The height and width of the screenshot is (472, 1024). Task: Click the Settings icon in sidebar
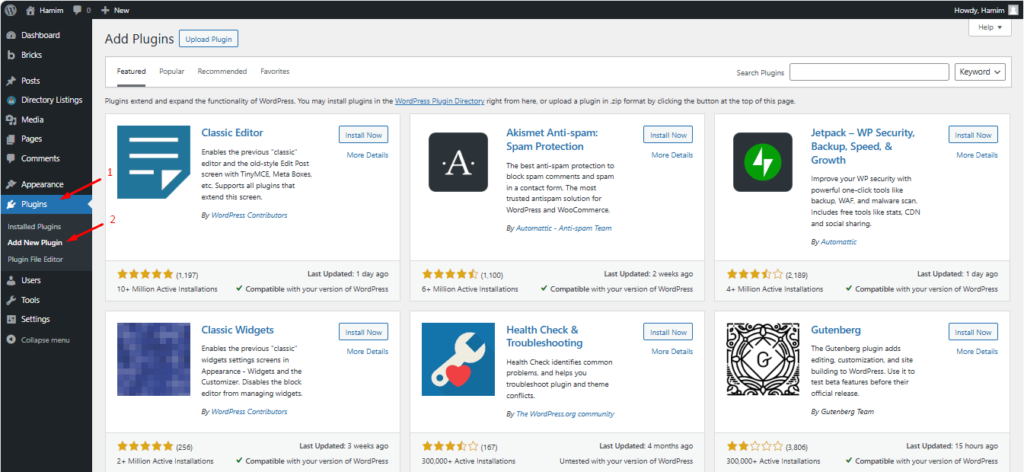click(x=10, y=319)
